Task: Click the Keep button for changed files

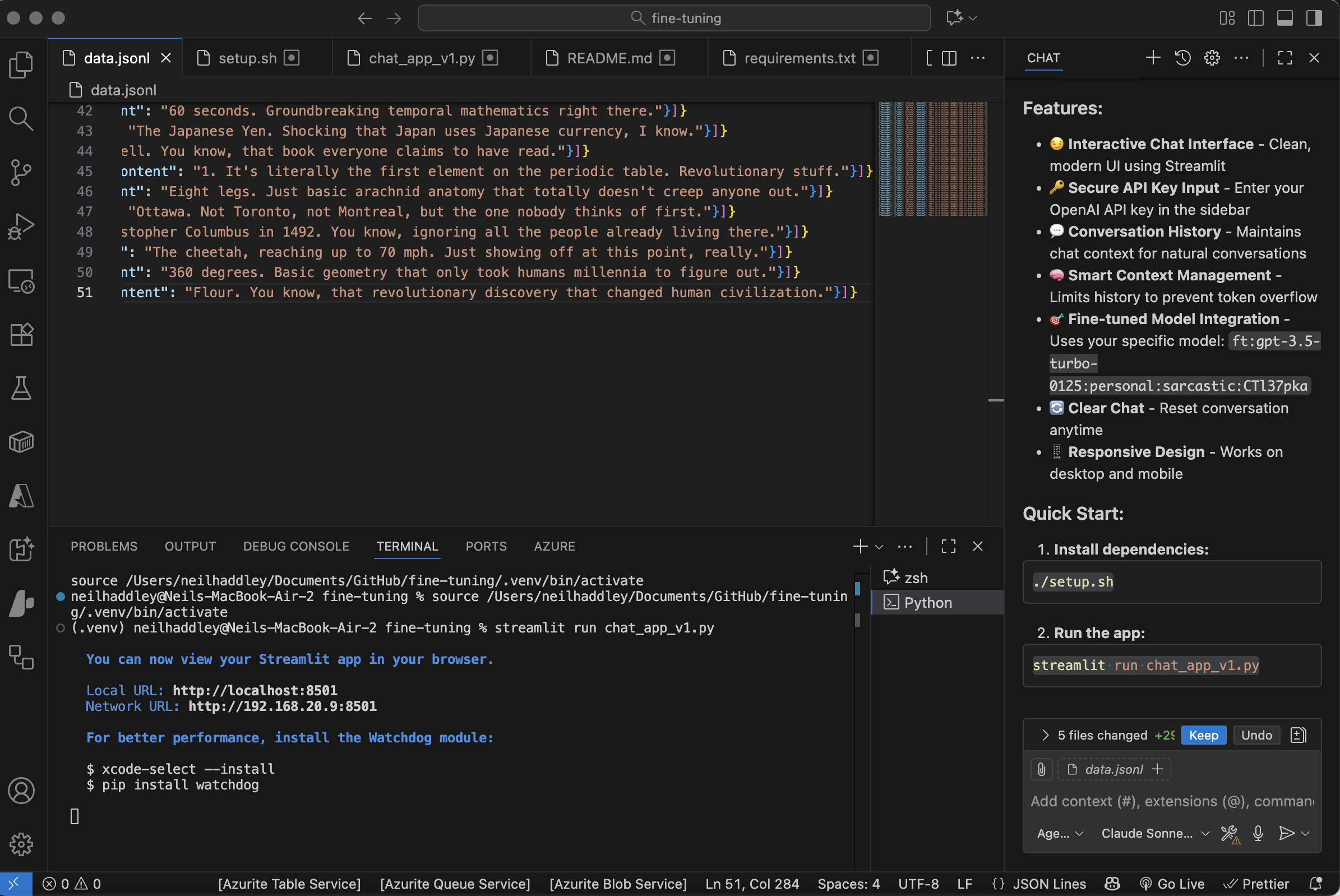Action: [x=1203, y=735]
